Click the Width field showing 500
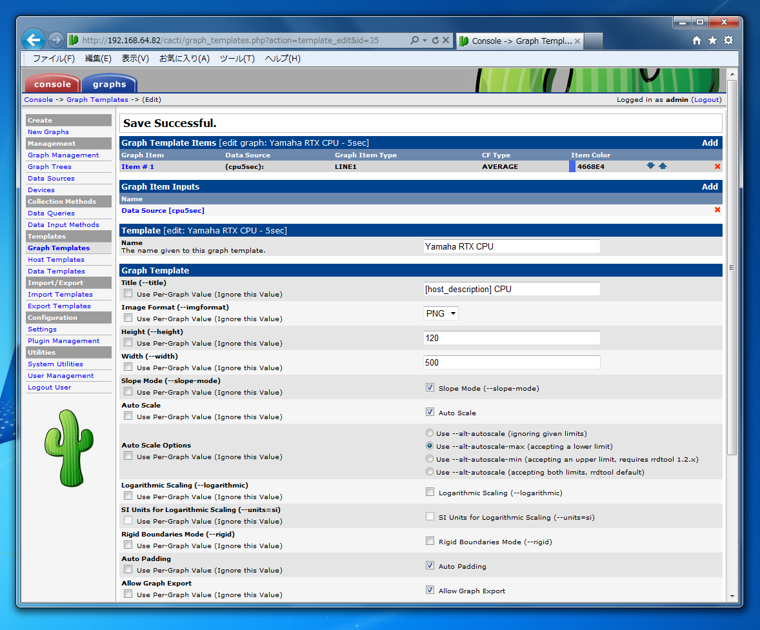 click(511, 362)
